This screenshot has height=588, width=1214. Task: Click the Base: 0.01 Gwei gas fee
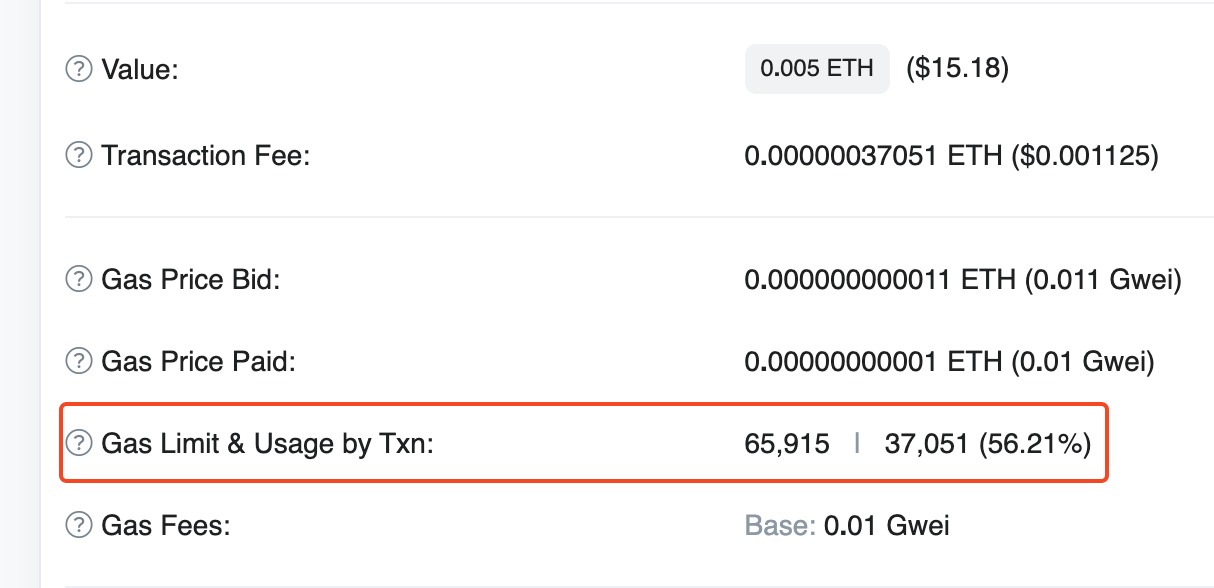(x=847, y=525)
